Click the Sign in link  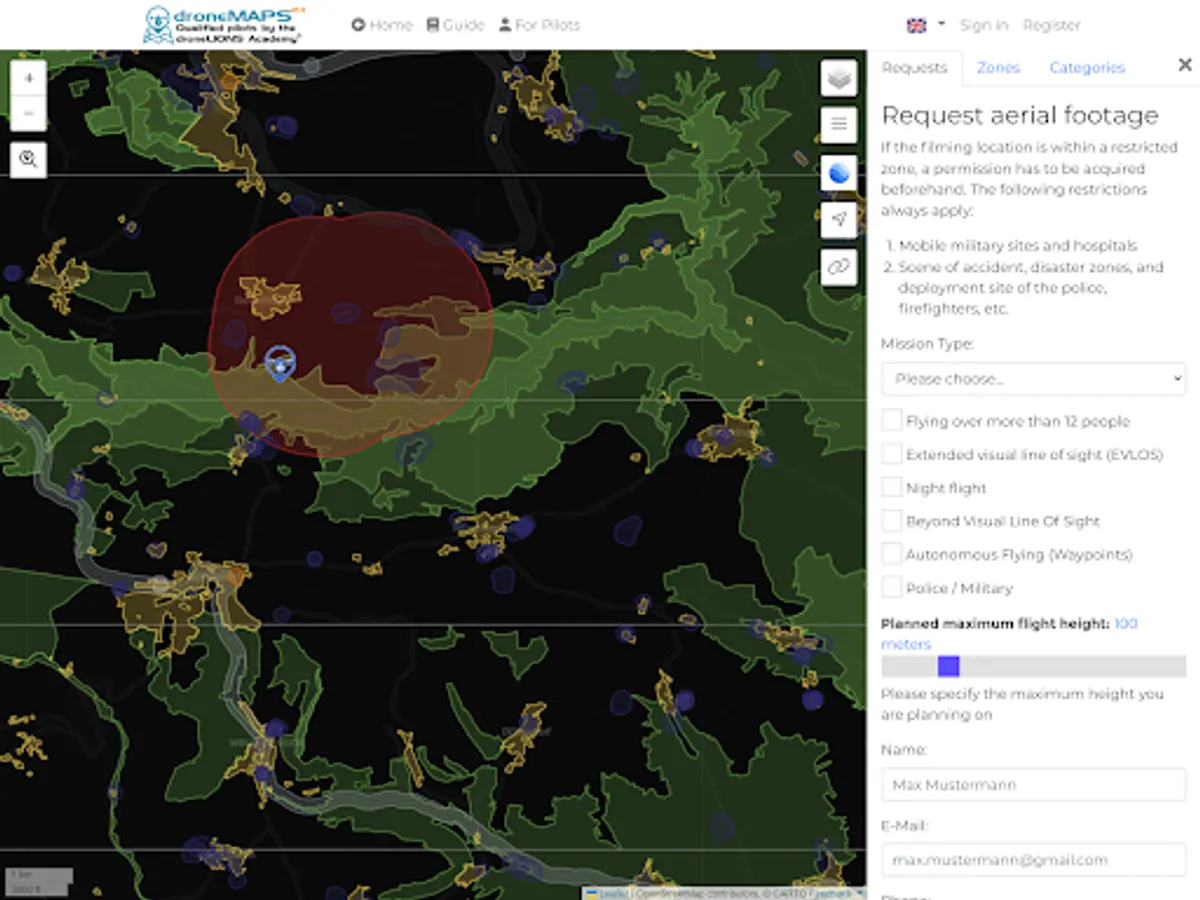click(x=984, y=25)
